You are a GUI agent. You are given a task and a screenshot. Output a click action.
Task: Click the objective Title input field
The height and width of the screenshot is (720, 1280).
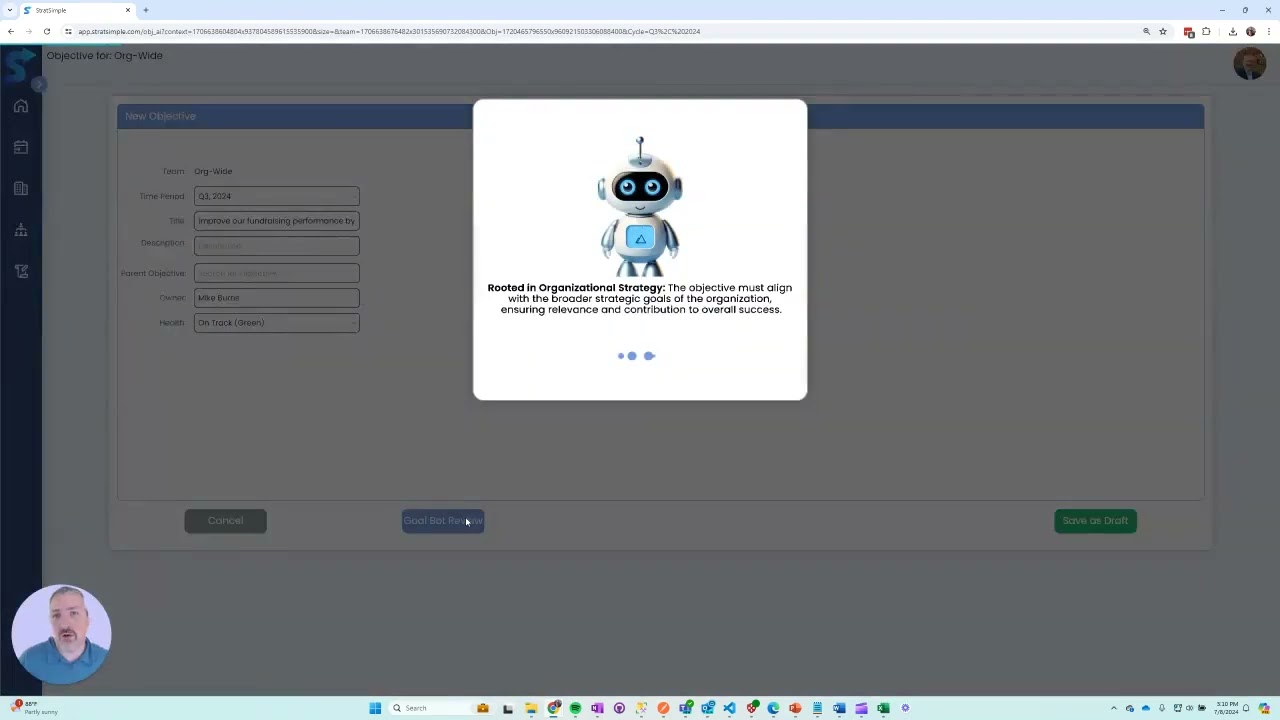coord(276,220)
